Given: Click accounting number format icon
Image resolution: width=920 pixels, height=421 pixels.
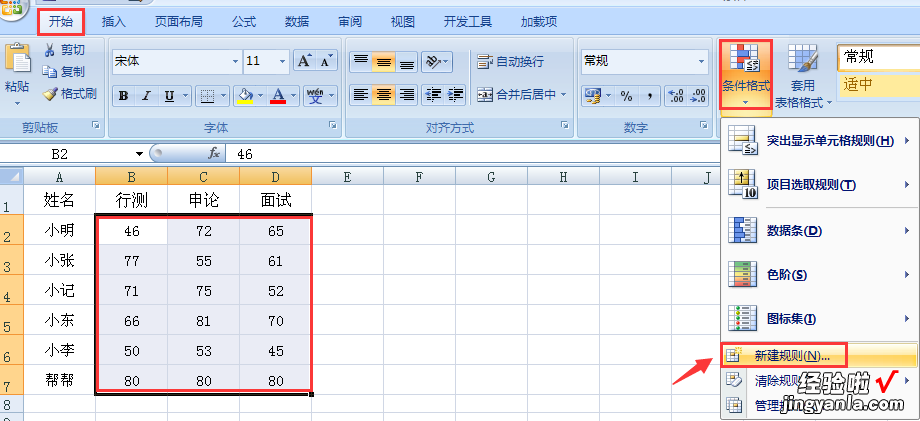Looking at the screenshot, I should 591,96.
